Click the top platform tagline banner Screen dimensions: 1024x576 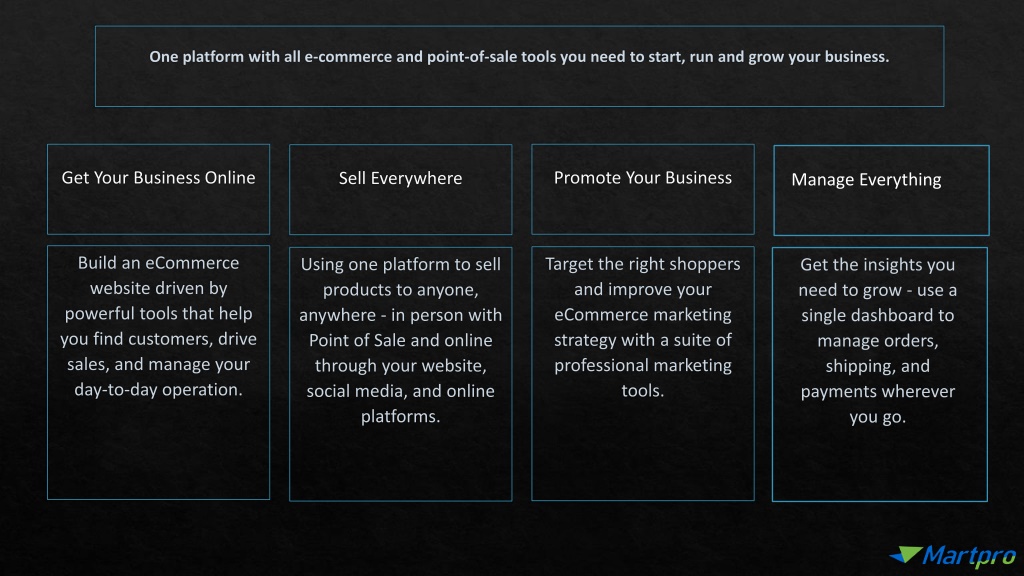(x=519, y=66)
